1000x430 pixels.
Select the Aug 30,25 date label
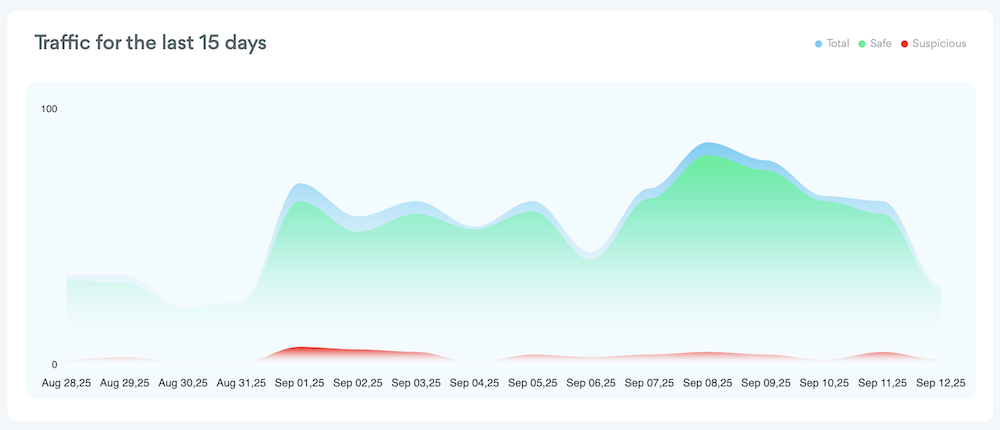coord(183,383)
